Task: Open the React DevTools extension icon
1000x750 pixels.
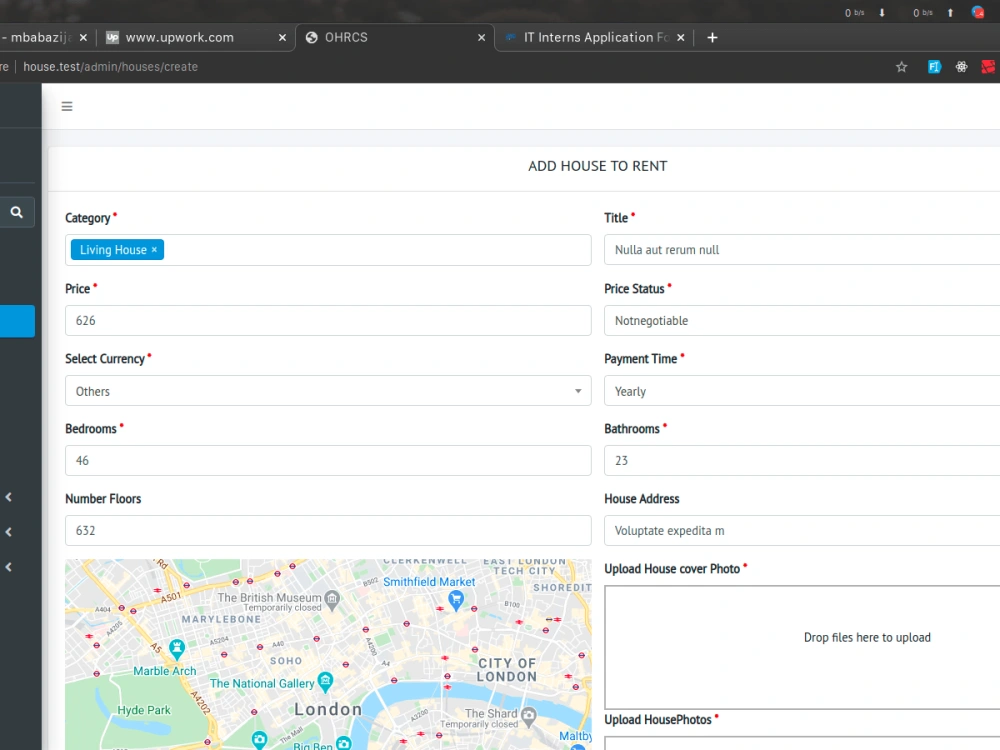Action: [x=961, y=67]
